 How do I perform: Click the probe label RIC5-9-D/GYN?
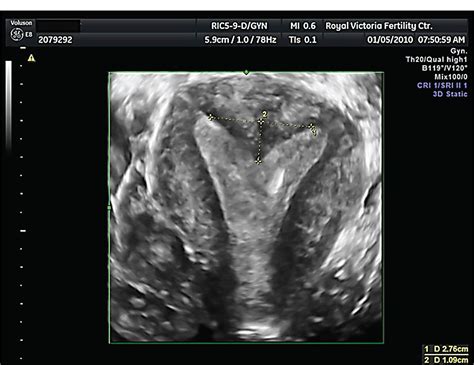(x=239, y=26)
